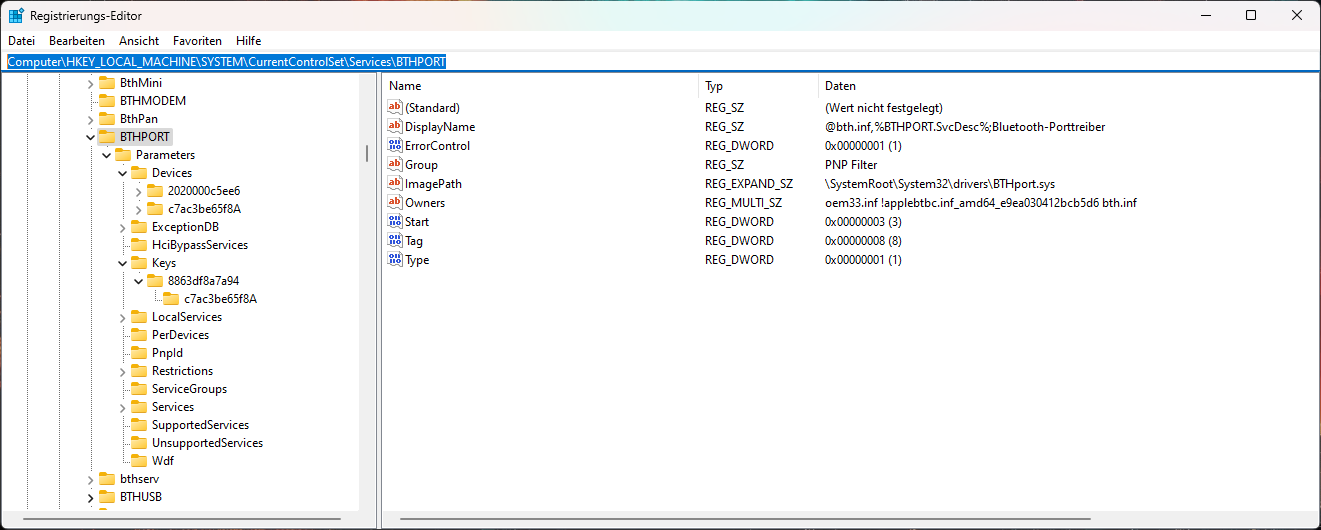Click the Wdf folder icon
Viewport: 1321px width, 530px height.
pyautogui.click(x=139, y=461)
